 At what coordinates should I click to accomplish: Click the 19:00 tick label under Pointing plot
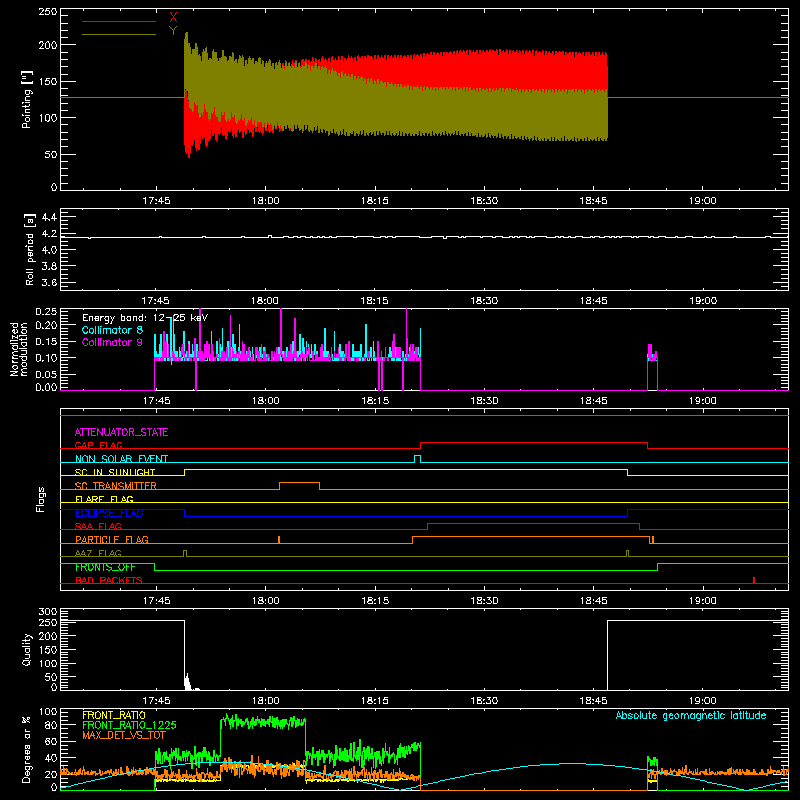pyautogui.click(x=703, y=201)
